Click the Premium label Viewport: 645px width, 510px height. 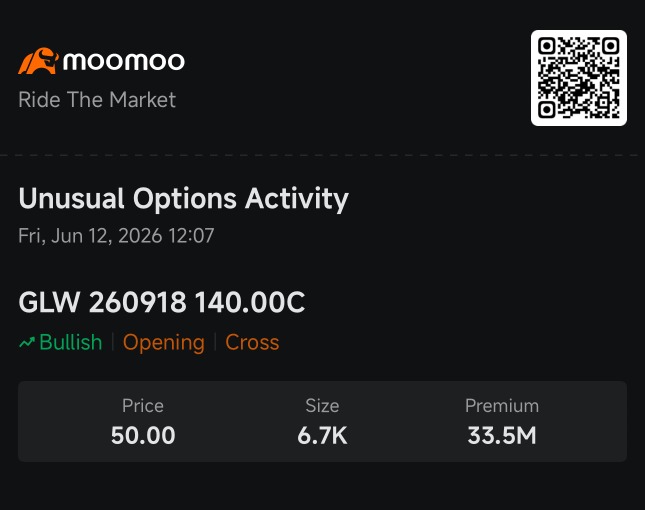[x=502, y=406]
